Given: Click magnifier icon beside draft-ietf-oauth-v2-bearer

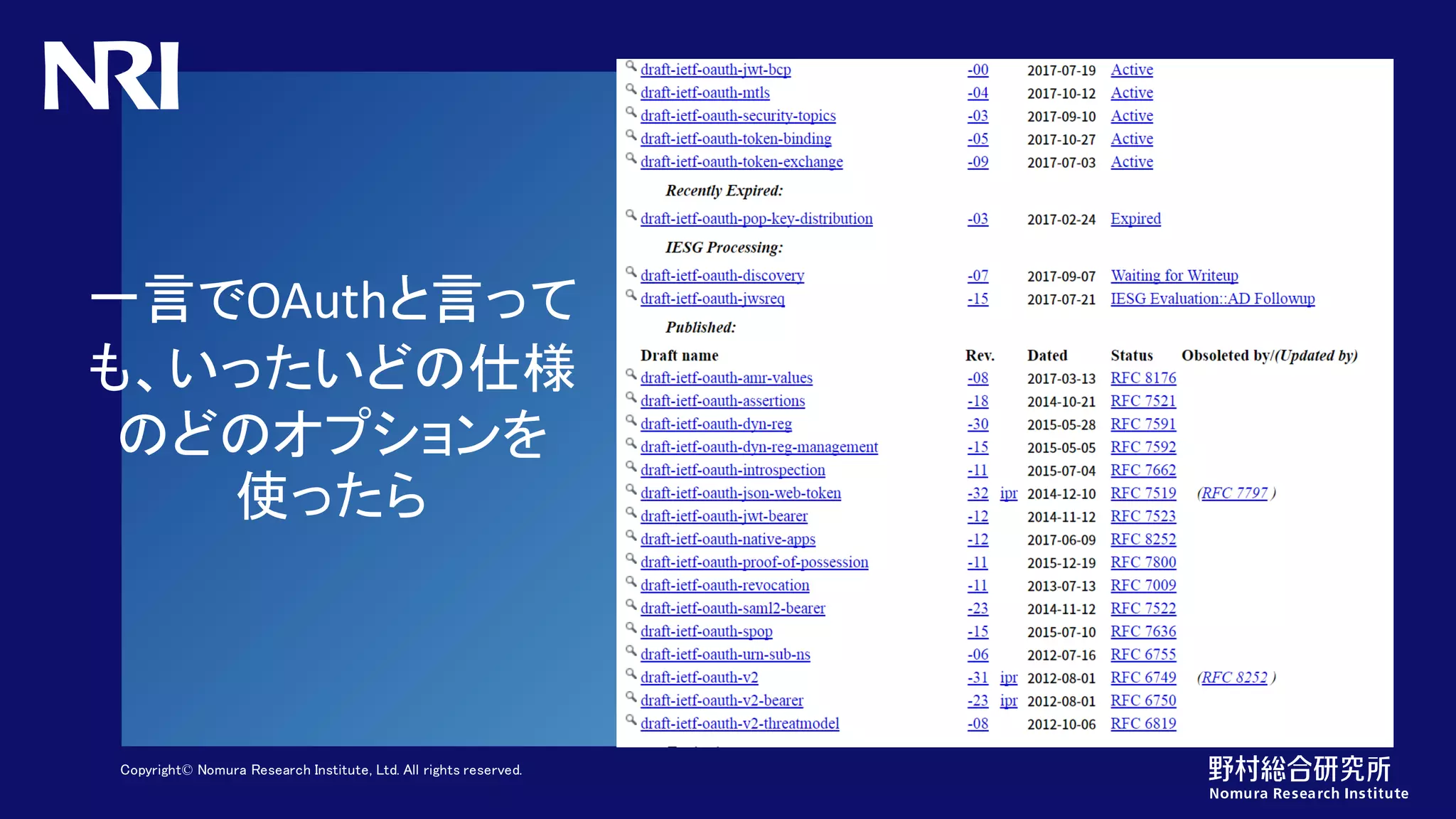Looking at the screenshot, I should [631, 697].
